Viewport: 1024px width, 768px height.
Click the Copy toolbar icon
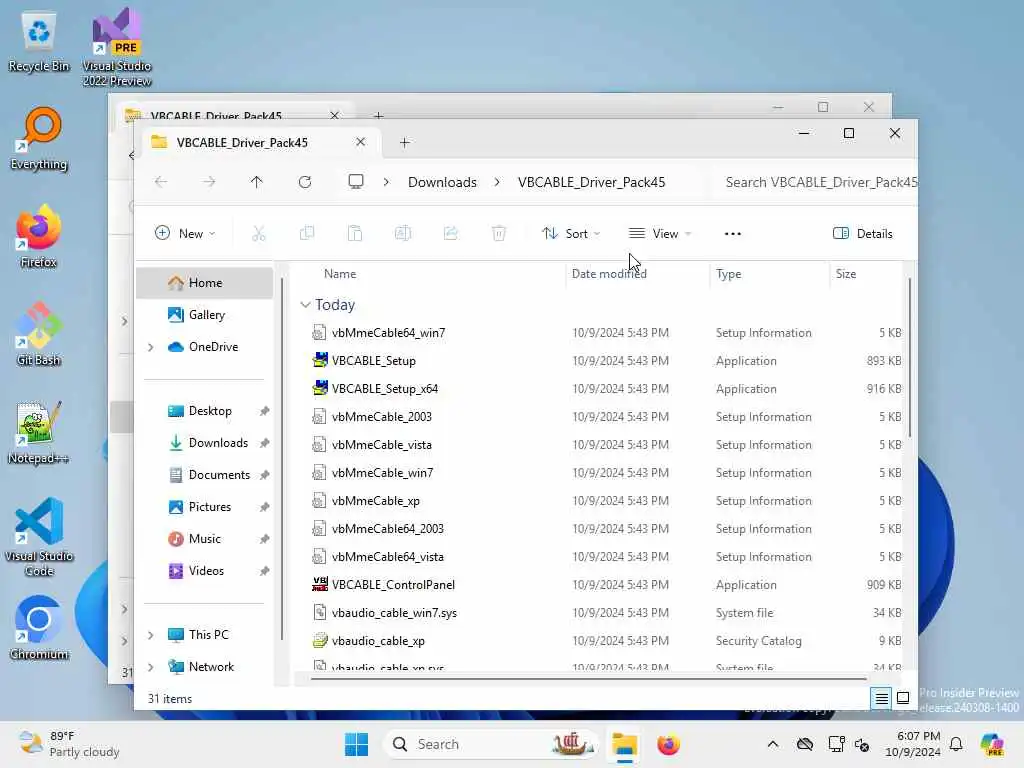click(307, 233)
